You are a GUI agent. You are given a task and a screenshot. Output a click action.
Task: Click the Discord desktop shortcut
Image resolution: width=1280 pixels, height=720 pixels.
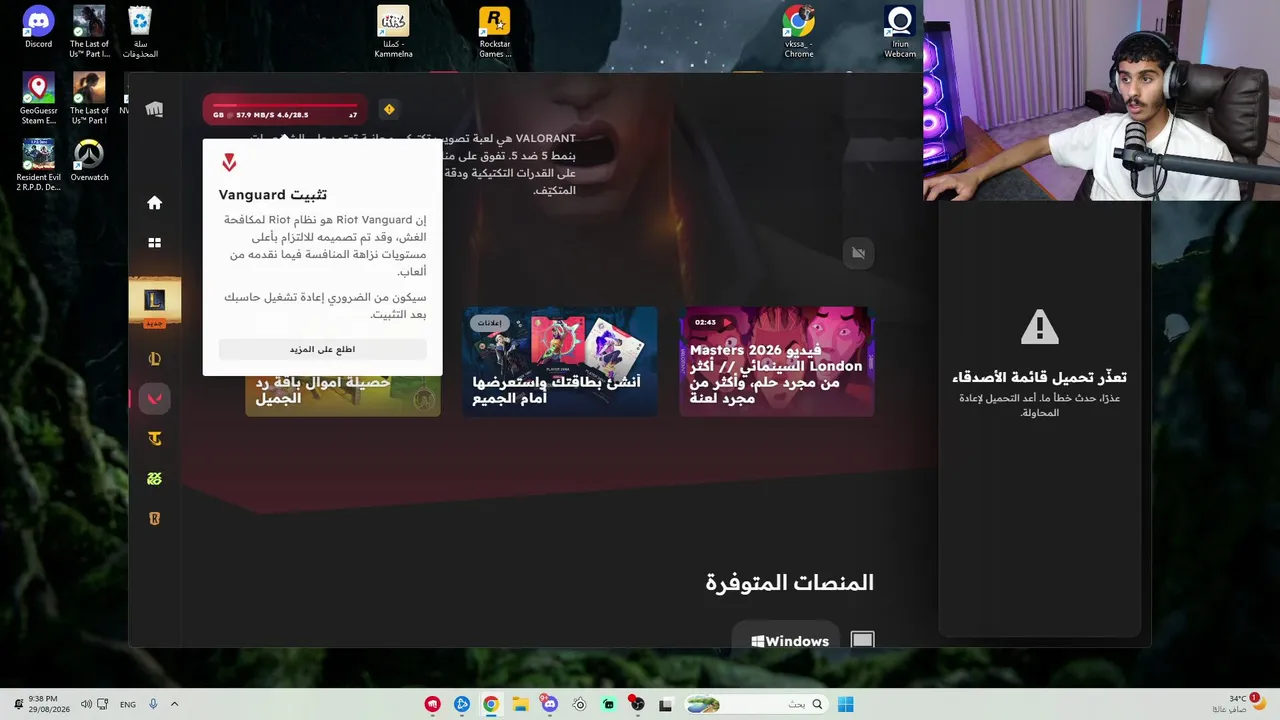coord(38,28)
